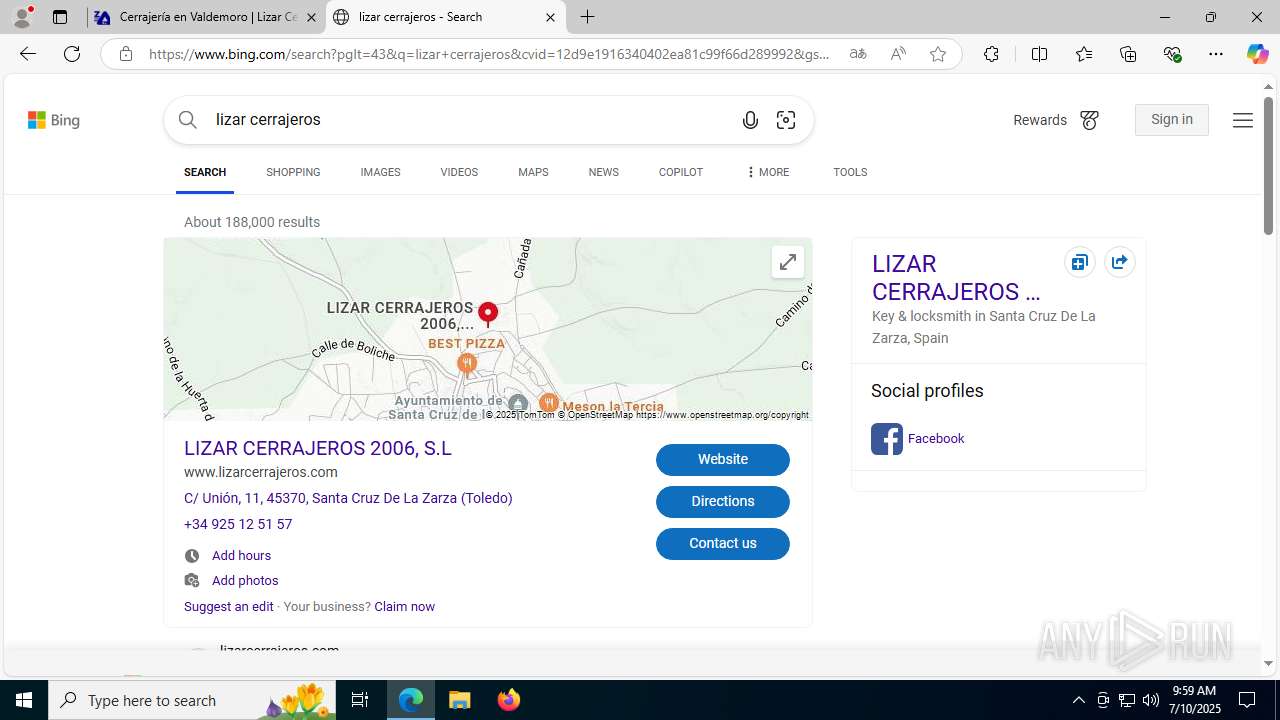Screen dimensions: 1280x720
Task: Click Suggest an edit link
Action: click(229, 607)
